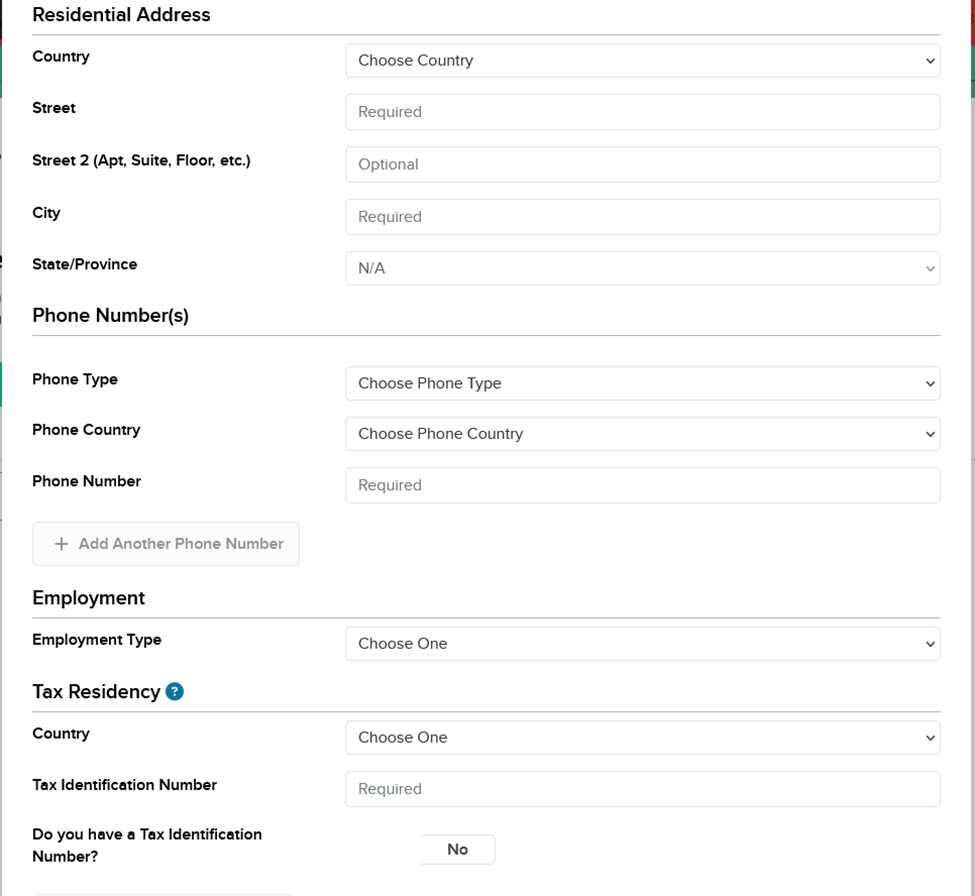Open the Choose Phone Type dropdown
975x896 pixels.
pos(642,384)
